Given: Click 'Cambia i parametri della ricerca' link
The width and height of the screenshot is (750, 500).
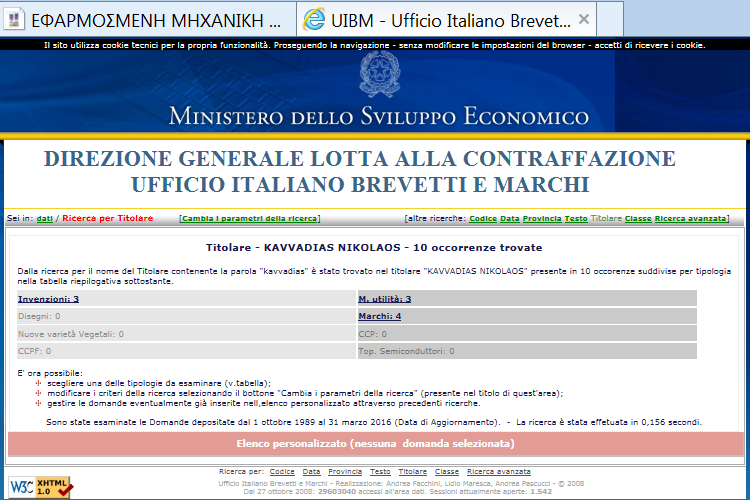Looking at the screenshot, I should point(250,219).
